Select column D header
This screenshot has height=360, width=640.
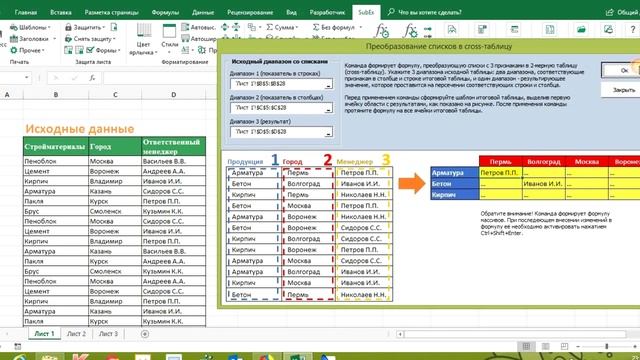coord(173,95)
